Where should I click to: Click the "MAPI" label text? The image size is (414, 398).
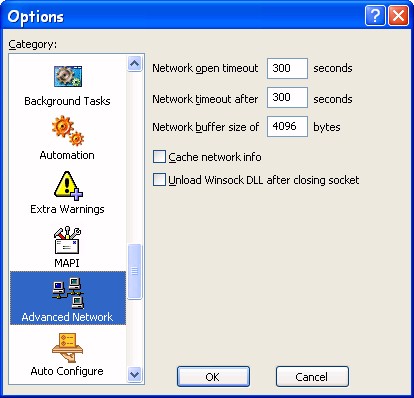click(67, 263)
